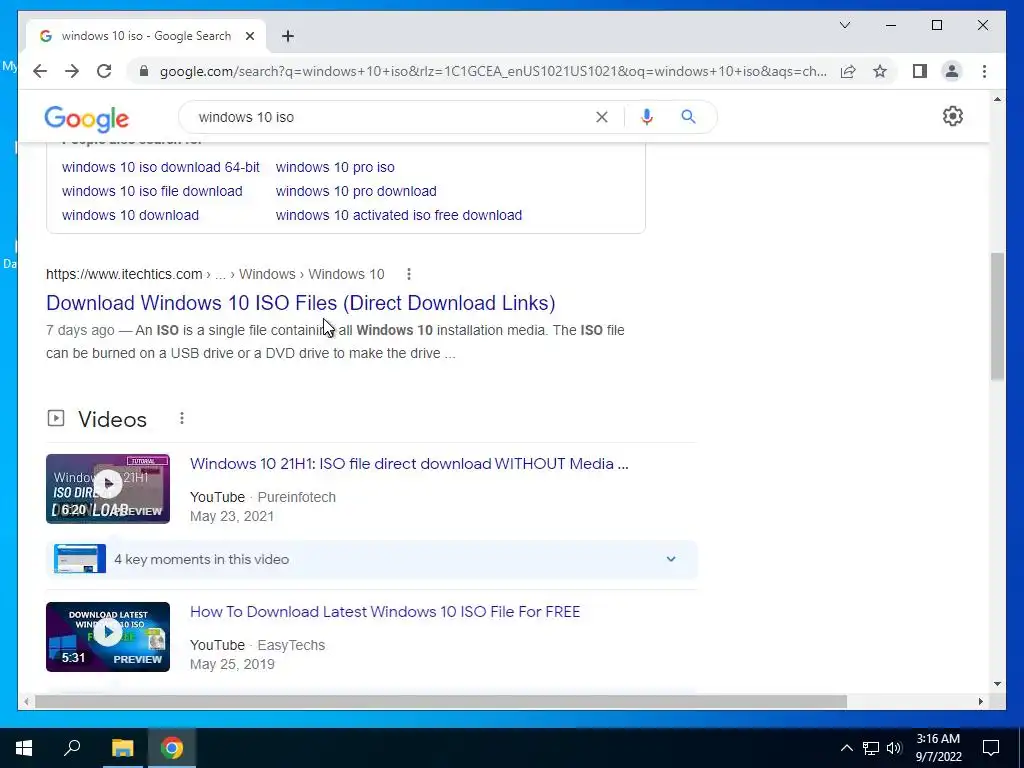Click the Chrome address bar URL
1024x768 pixels.
tap(493, 71)
